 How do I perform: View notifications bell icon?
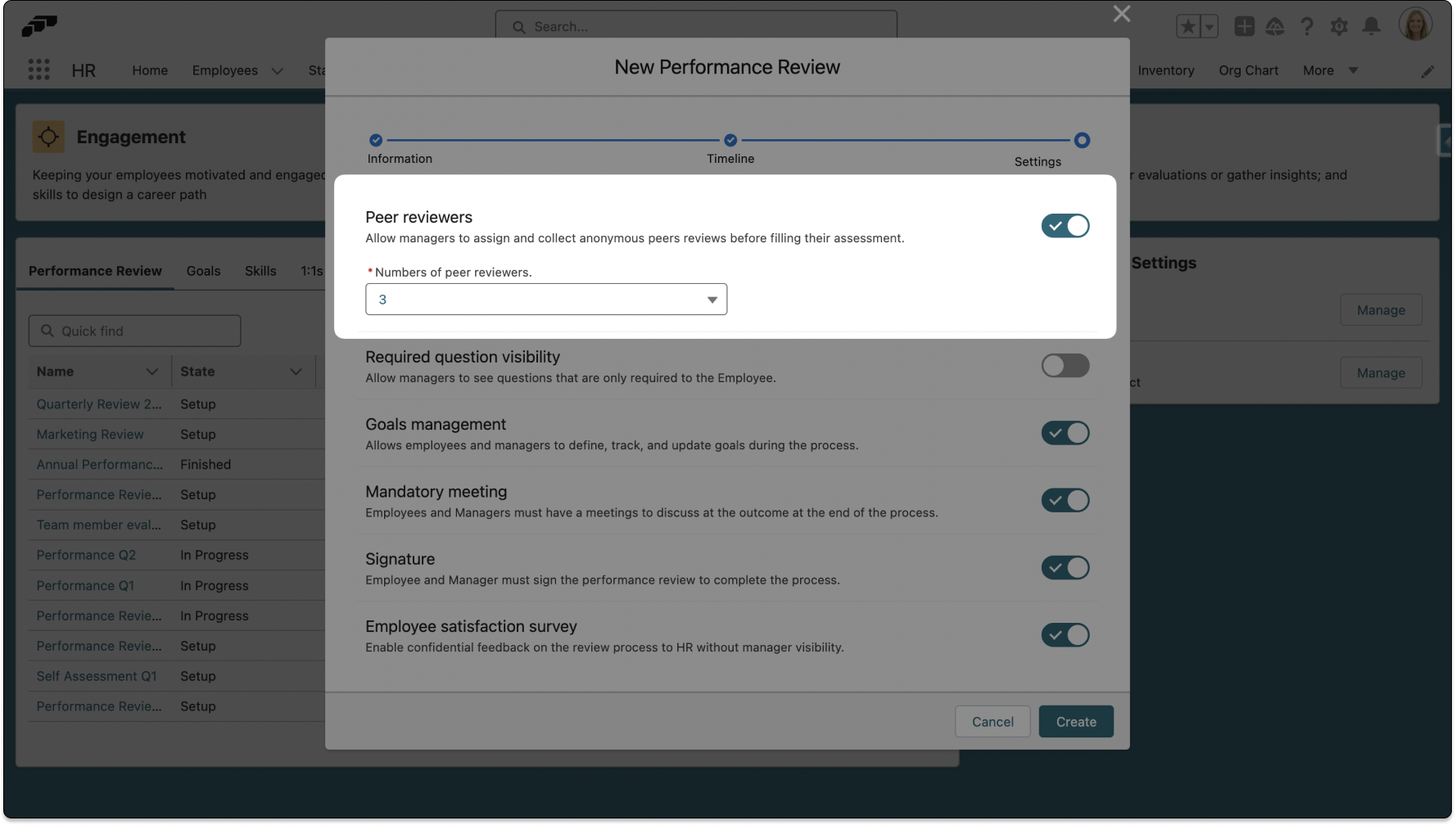coord(1371,27)
